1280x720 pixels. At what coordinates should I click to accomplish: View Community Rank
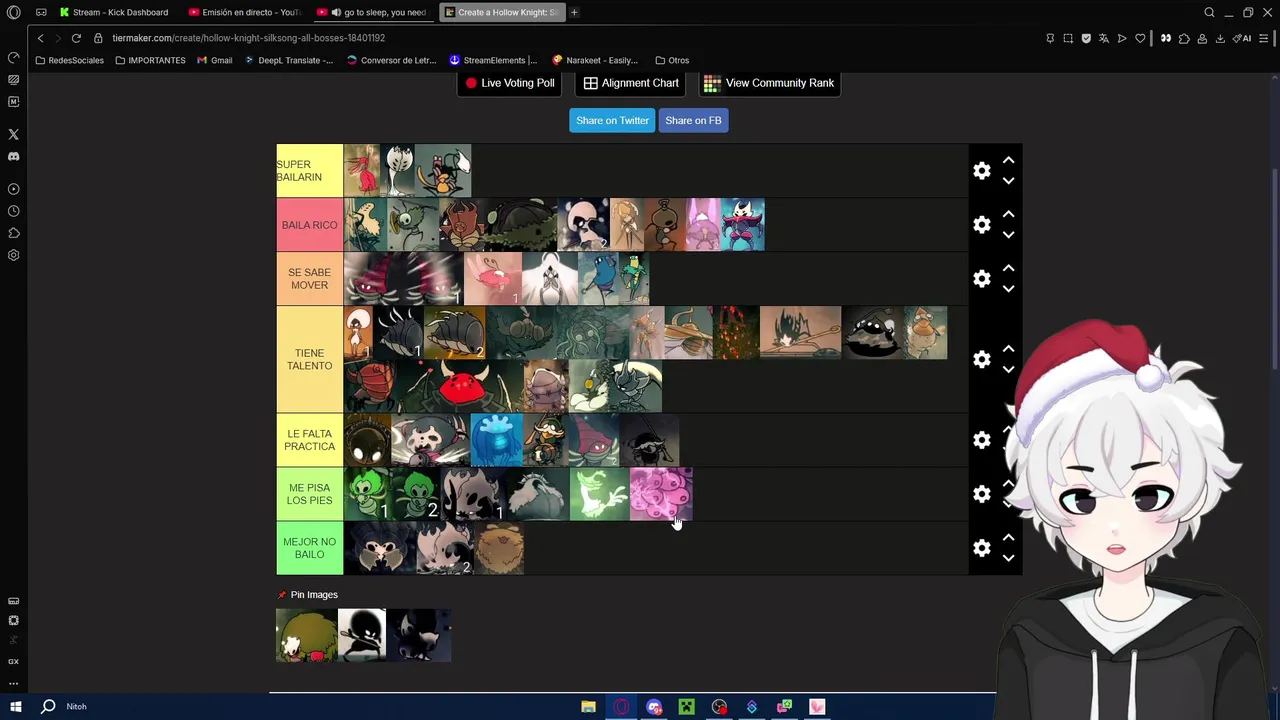coord(768,83)
